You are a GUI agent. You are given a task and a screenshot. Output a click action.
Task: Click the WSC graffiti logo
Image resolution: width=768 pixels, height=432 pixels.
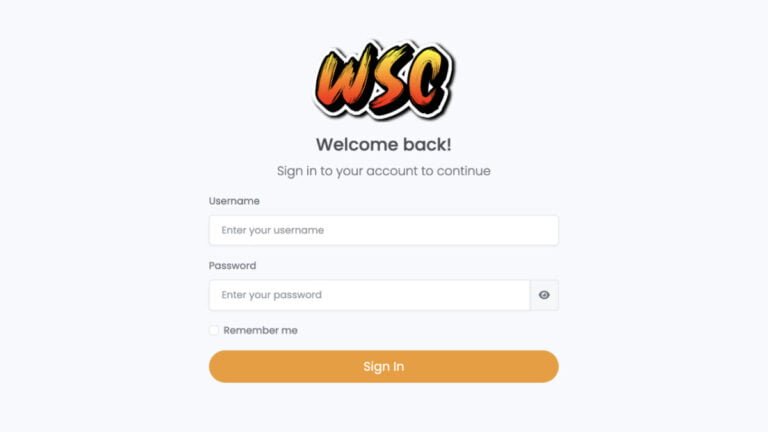[x=384, y=80]
